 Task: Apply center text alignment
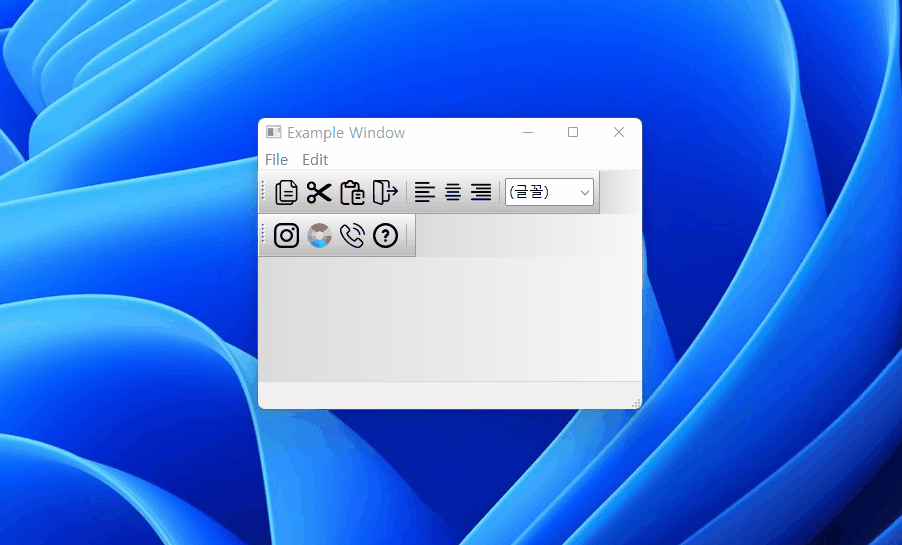point(453,192)
